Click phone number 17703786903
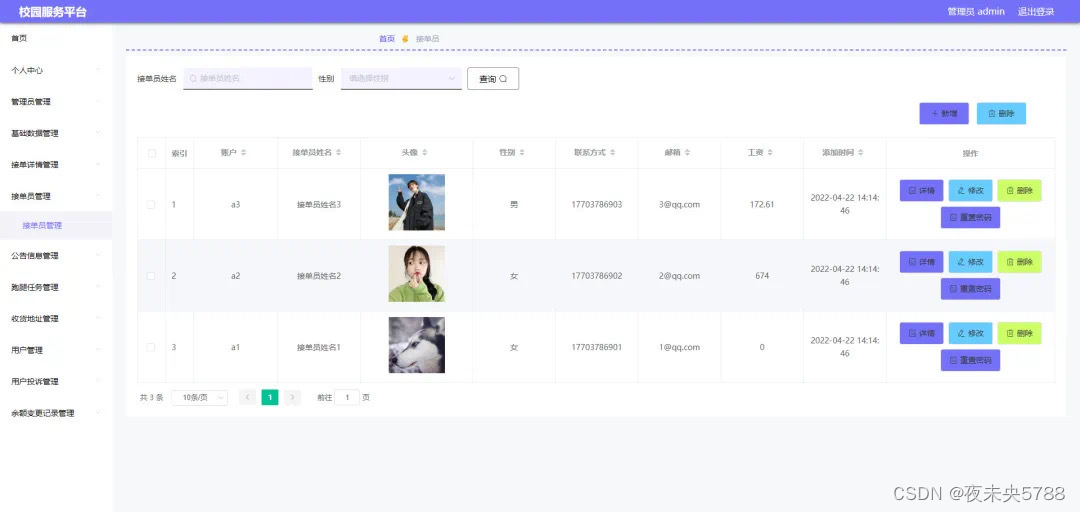 (596, 205)
